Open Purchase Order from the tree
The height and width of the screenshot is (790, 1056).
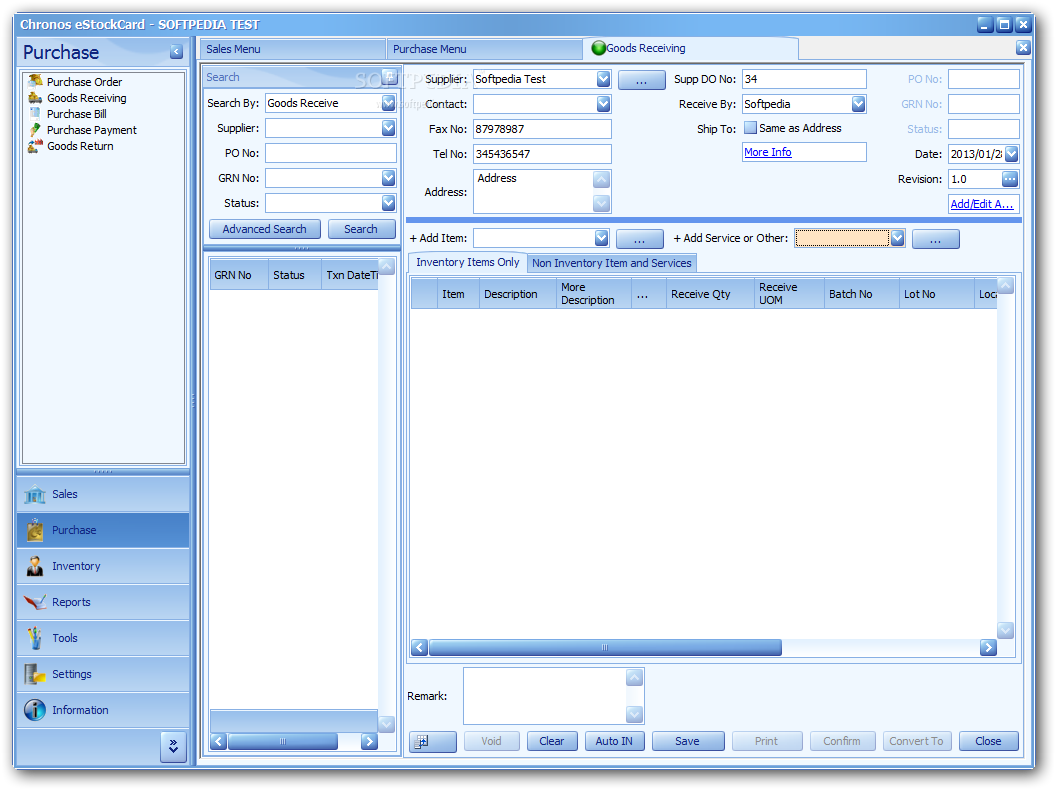[84, 81]
